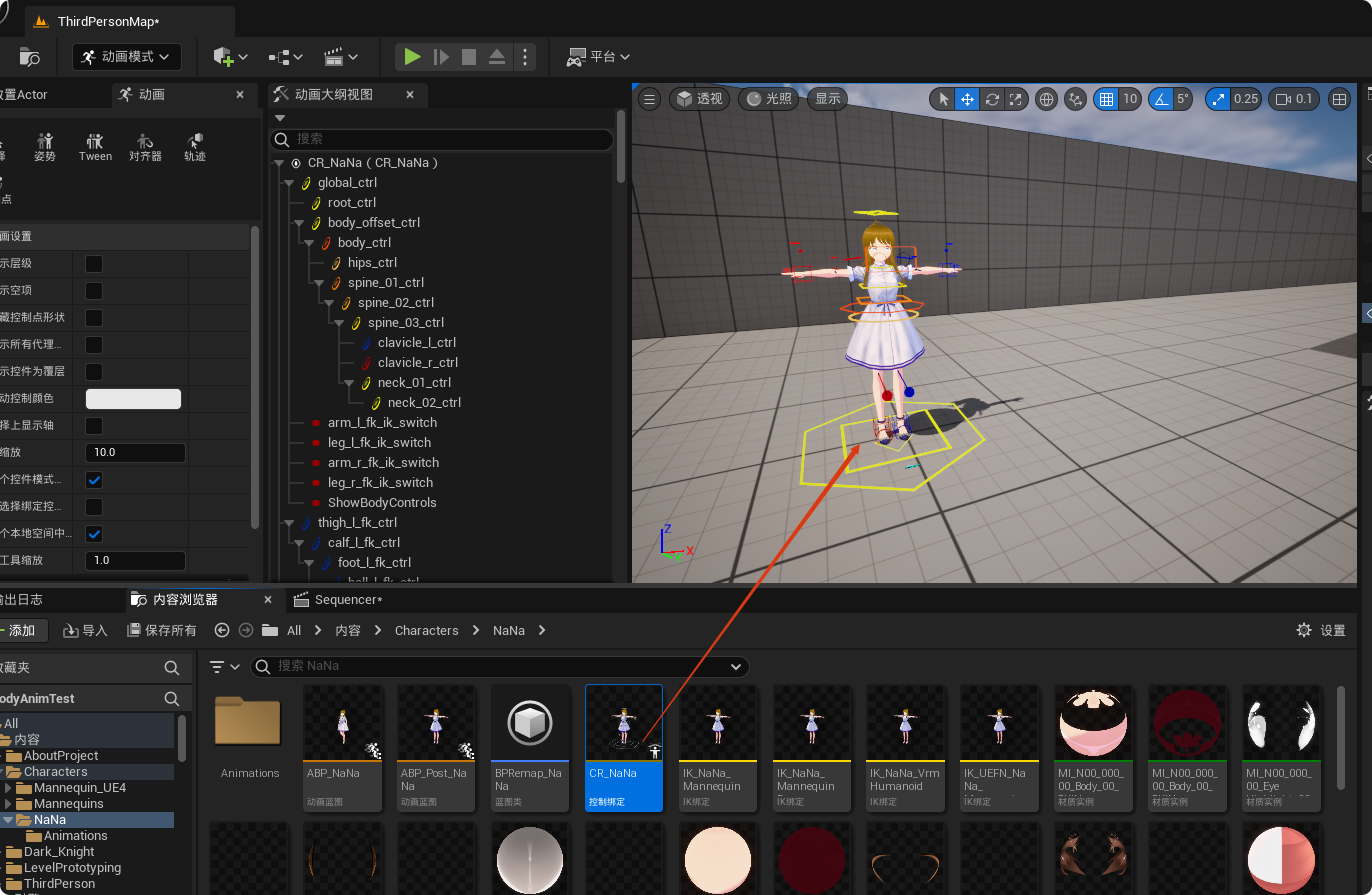Click the surface snapping icon
This screenshot has width=1372, height=895.
(x=1076, y=99)
